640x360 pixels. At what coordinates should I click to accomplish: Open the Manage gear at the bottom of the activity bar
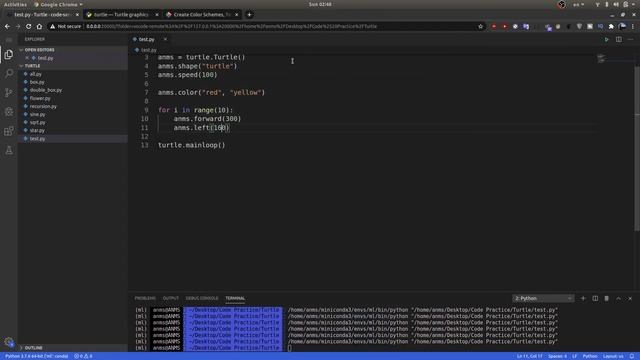(x=9, y=342)
